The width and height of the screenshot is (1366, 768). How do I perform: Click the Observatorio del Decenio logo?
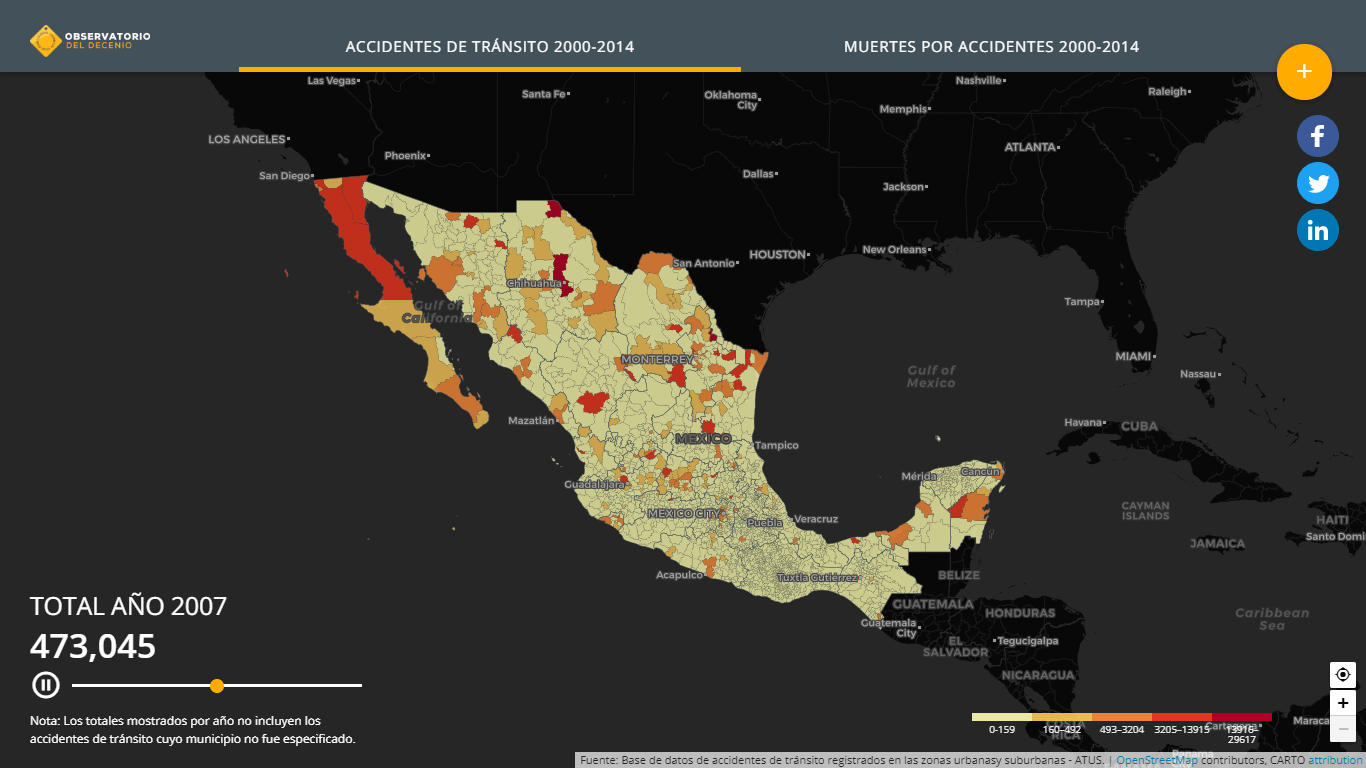90,41
